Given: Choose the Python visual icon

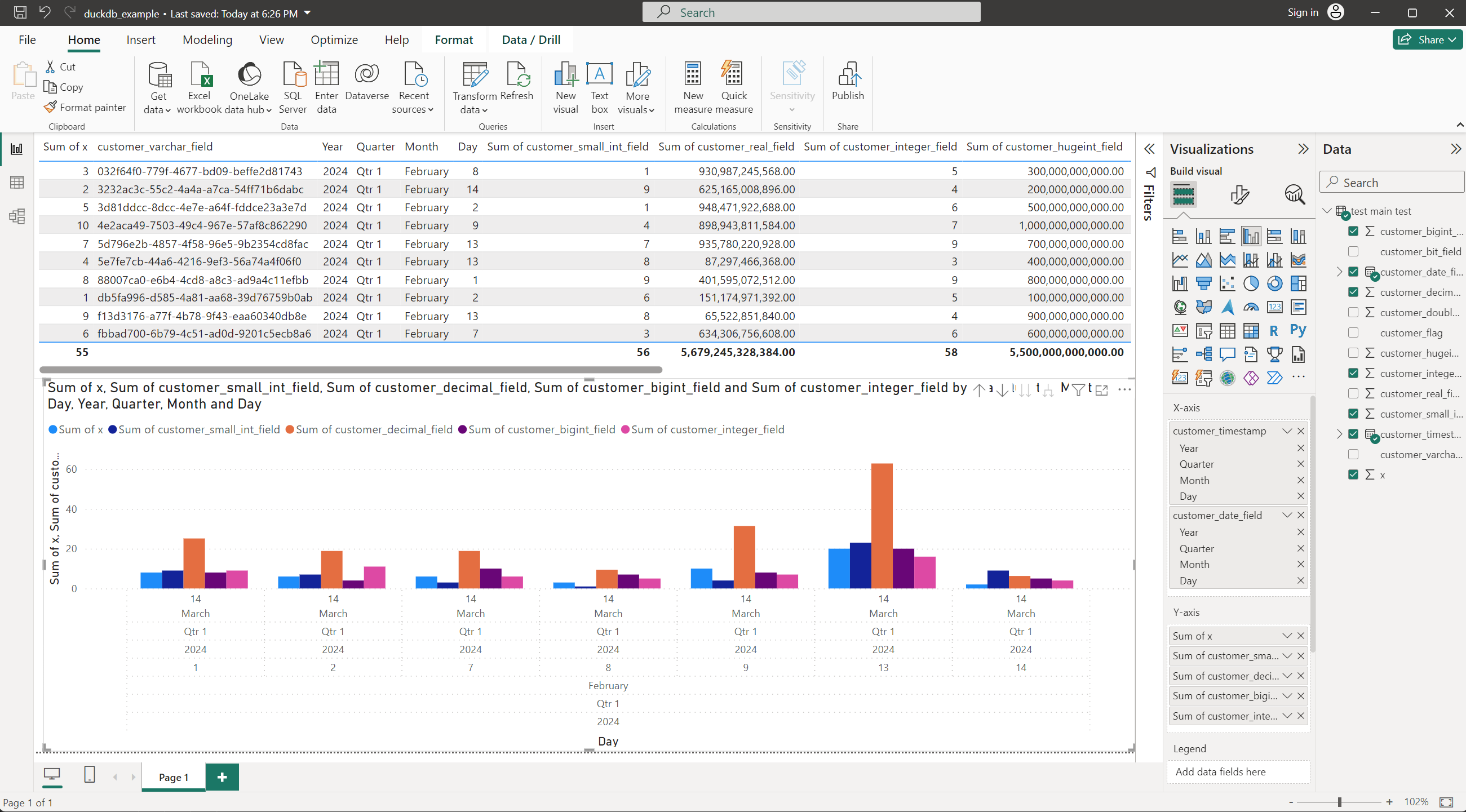Looking at the screenshot, I should coord(1297,331).
